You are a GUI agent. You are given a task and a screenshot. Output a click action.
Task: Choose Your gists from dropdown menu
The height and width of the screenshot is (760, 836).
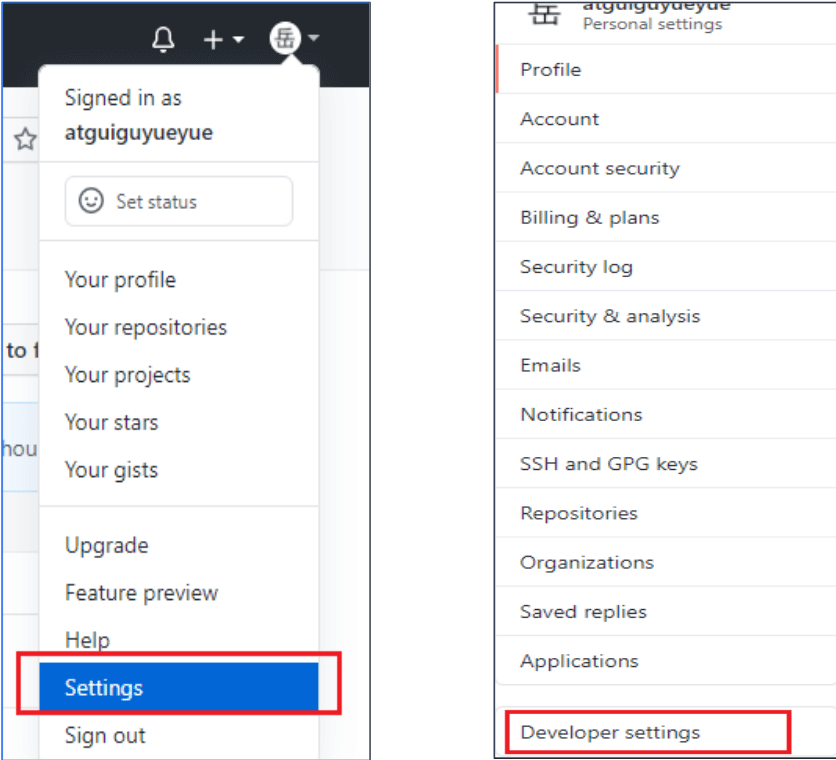111,470
